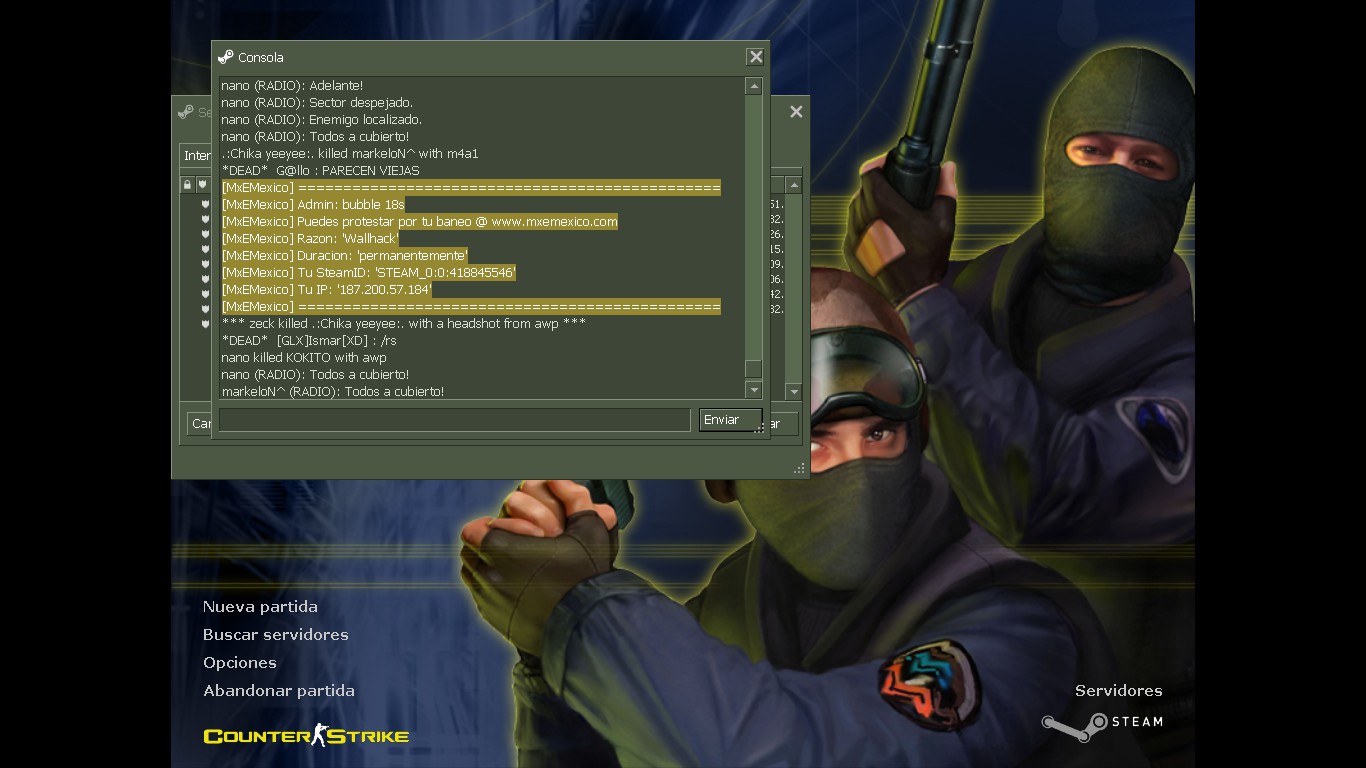Close the server browser window behind console

pos(796,112)
